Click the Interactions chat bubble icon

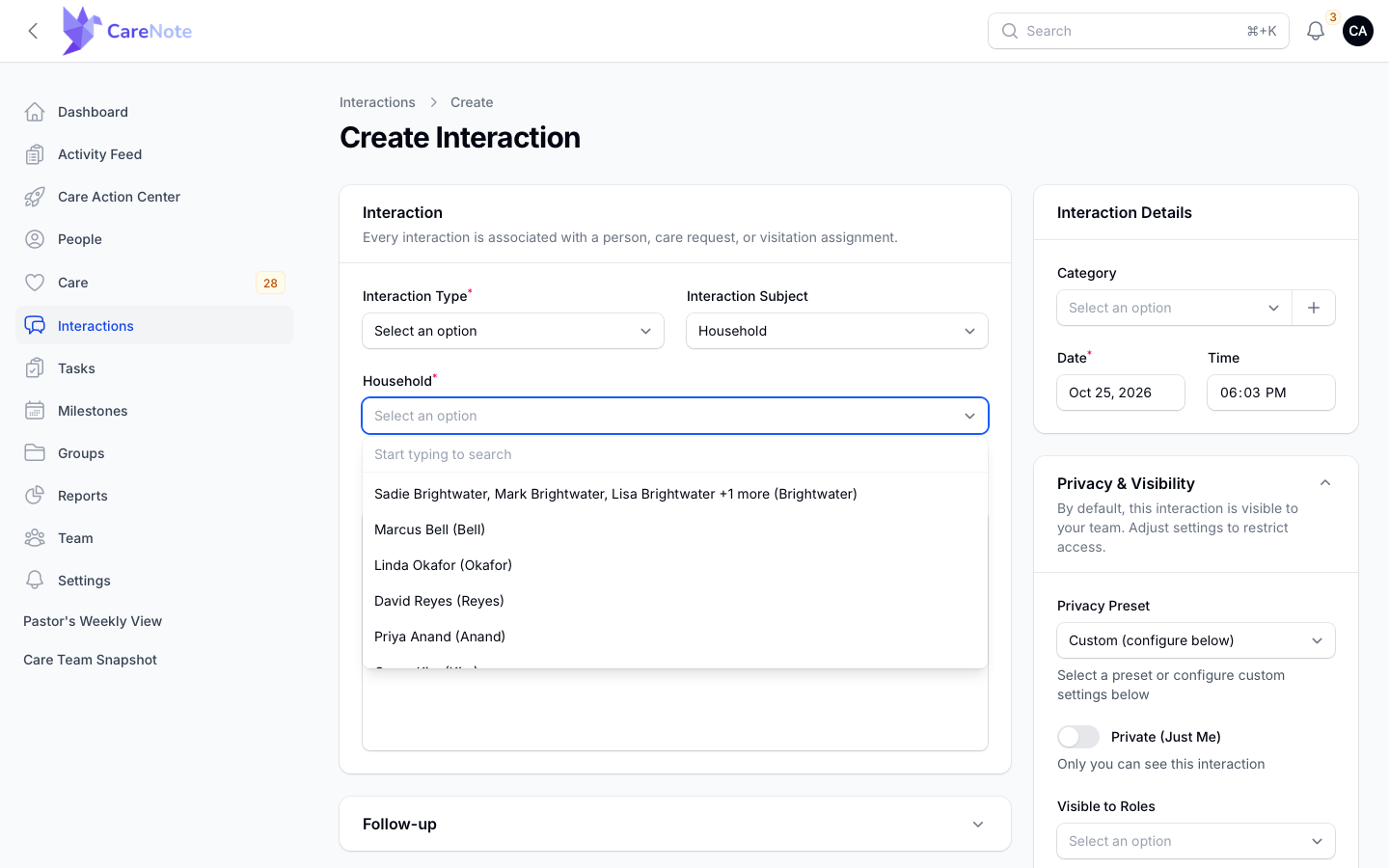(35, 326)
